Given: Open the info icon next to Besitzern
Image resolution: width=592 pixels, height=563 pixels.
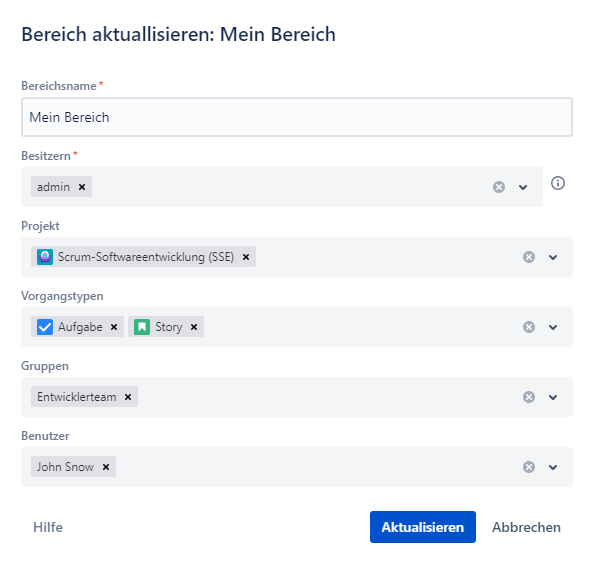Looking at the screenshot, I should click(x=558, y=183).
